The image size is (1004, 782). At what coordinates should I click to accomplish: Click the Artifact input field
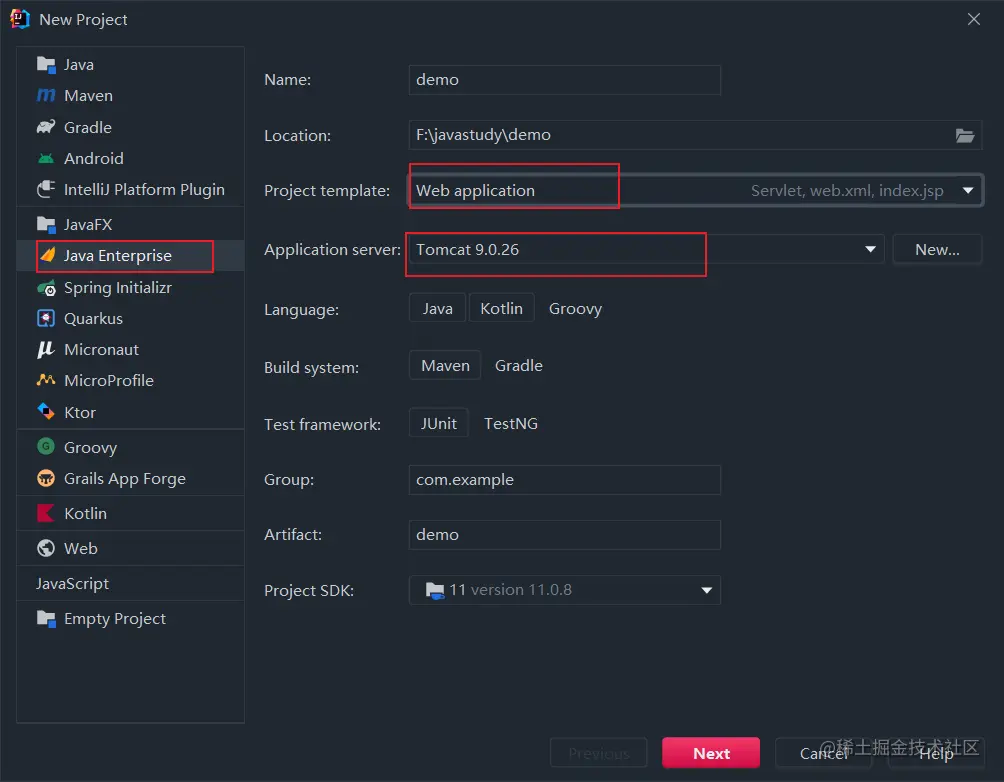(x=565, y=535)
